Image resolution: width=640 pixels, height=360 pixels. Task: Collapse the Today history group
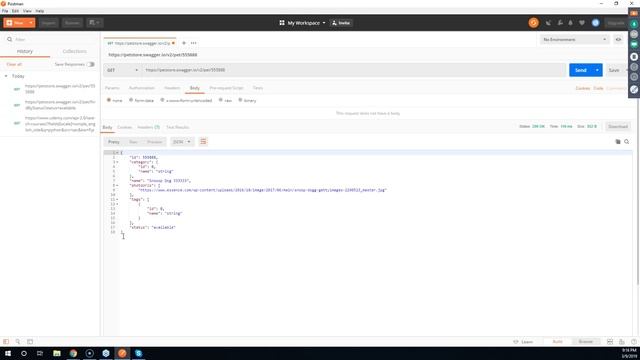coord(6,76)
